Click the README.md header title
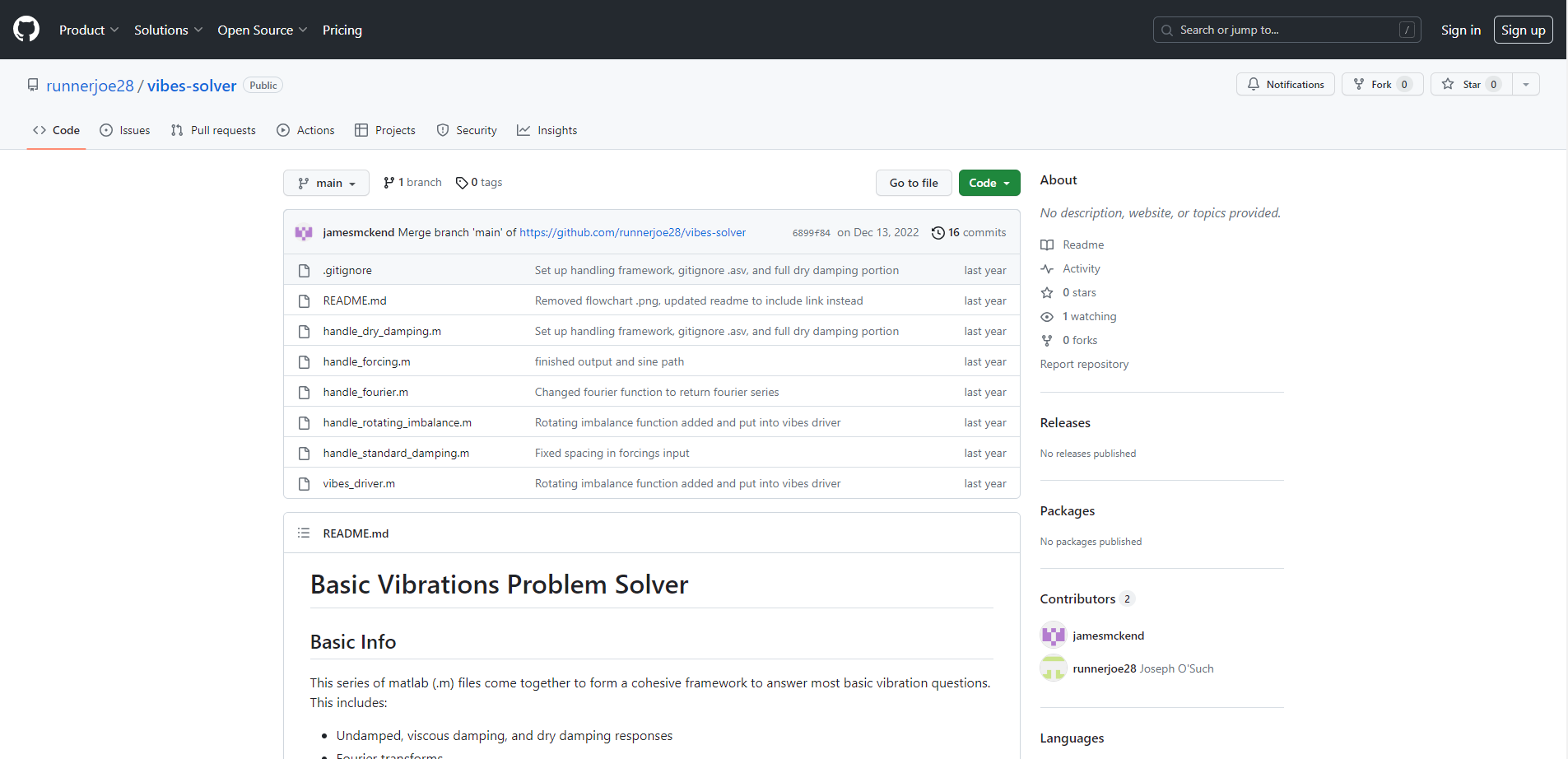Image resolution: width=1568 pixels, height=759 pixels. (x=356, y=533)
